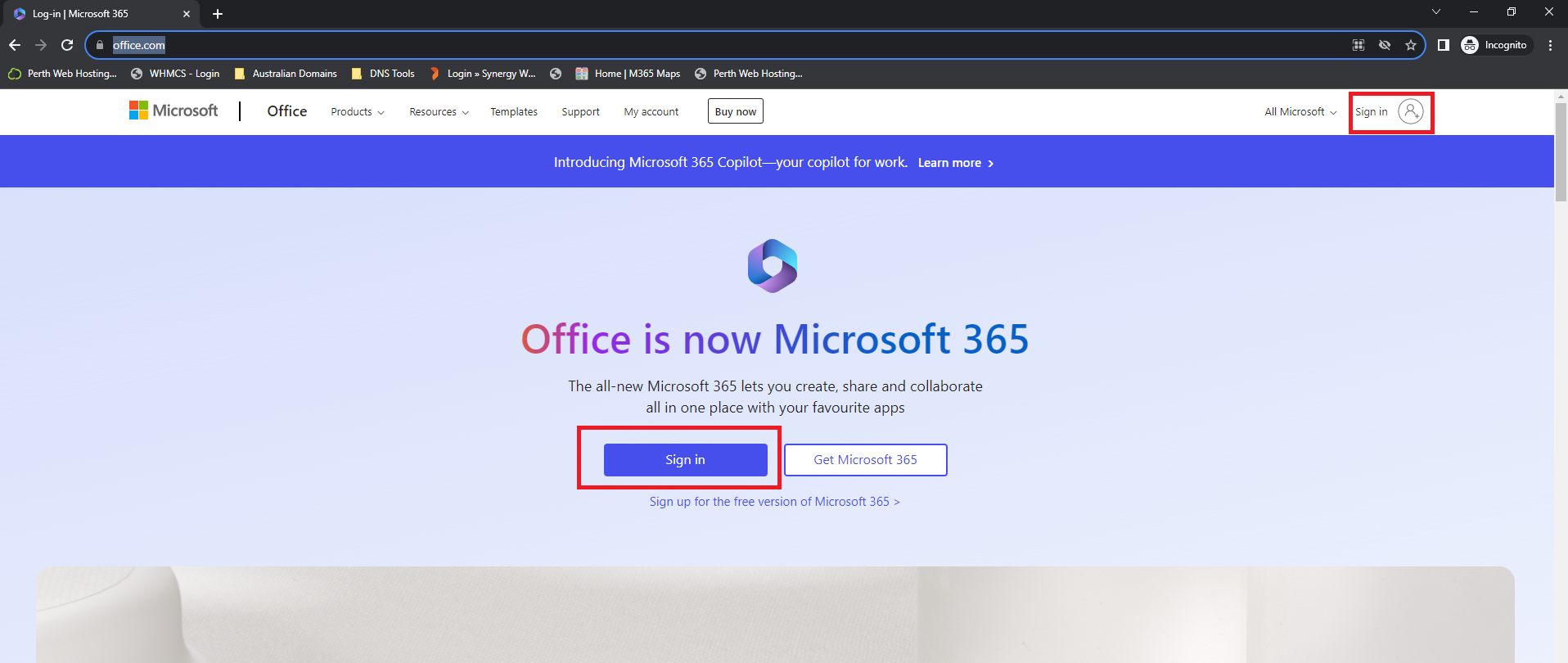Open Australian Domains bookmark folder
The width and height of the screenshot is (1568, 663).
[286, 74]
